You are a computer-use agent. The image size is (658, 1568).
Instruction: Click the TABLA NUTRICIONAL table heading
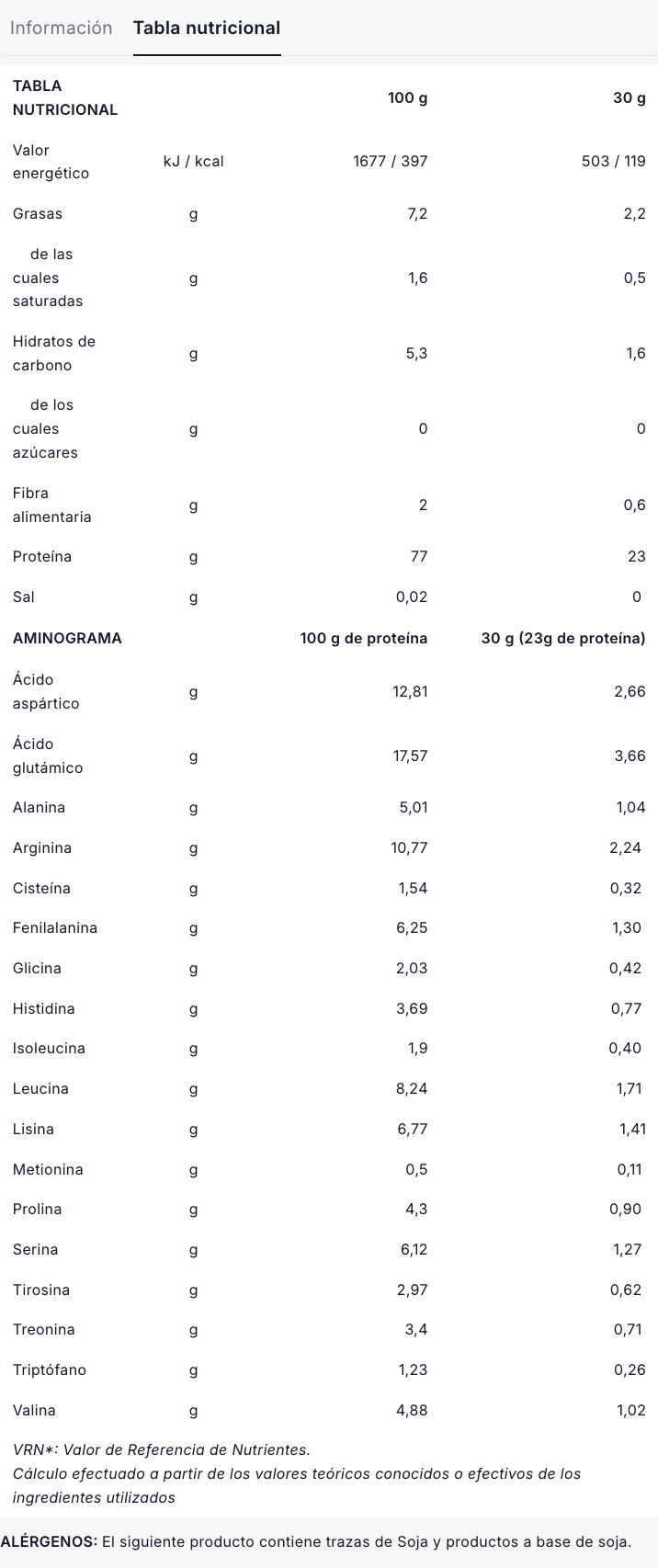pos(64,97)
